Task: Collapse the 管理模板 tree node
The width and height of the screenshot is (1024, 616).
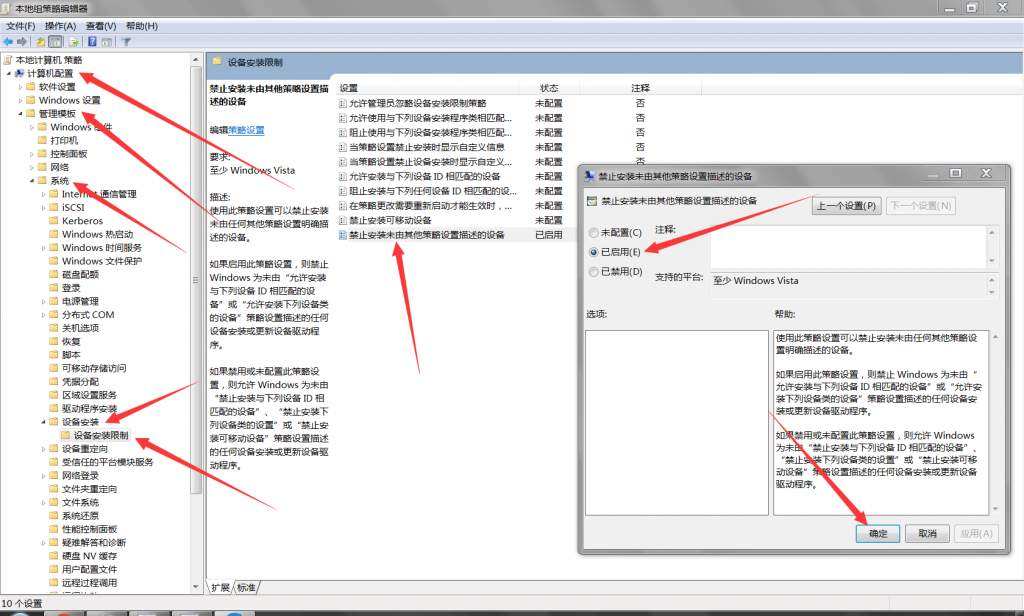Action: [x=19, y=114]
